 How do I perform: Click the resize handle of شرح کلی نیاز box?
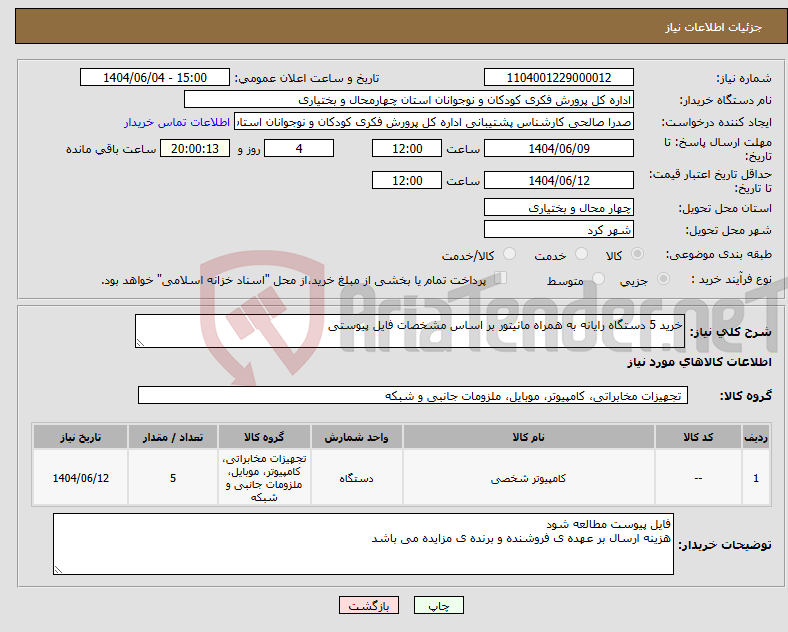[140, 343]
